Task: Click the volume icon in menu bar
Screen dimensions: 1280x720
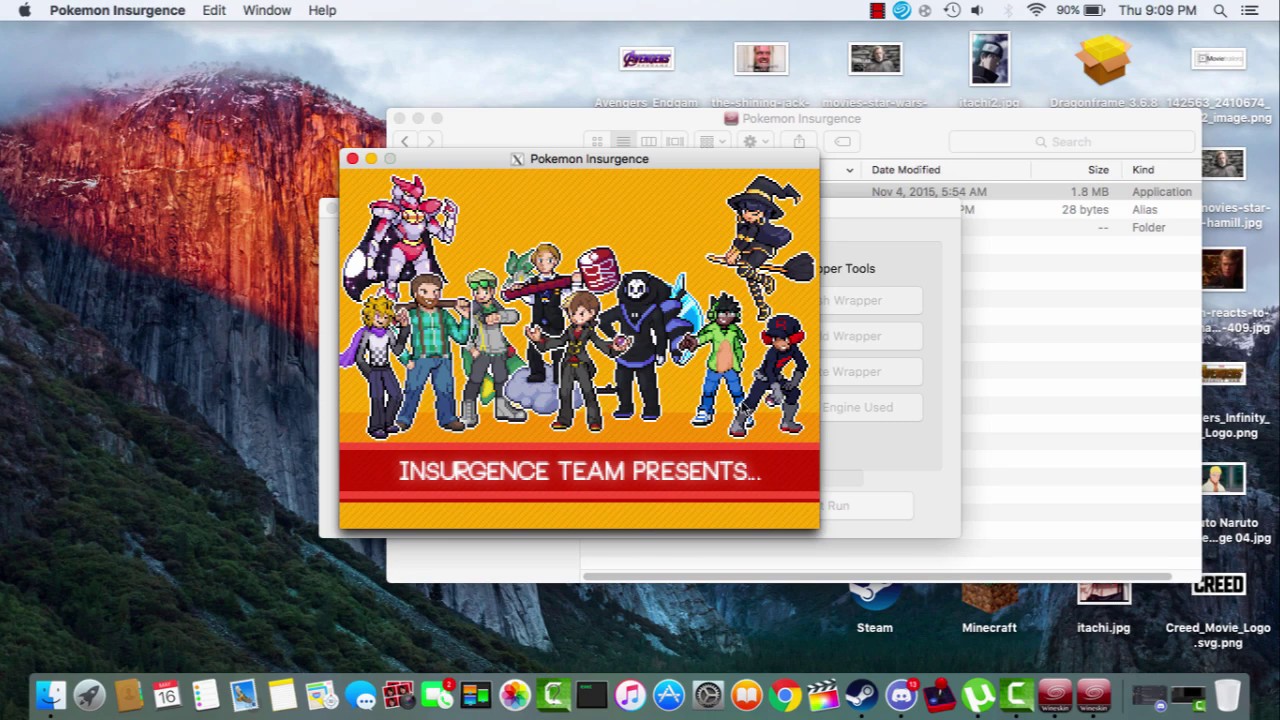Action: pos(977,10)
